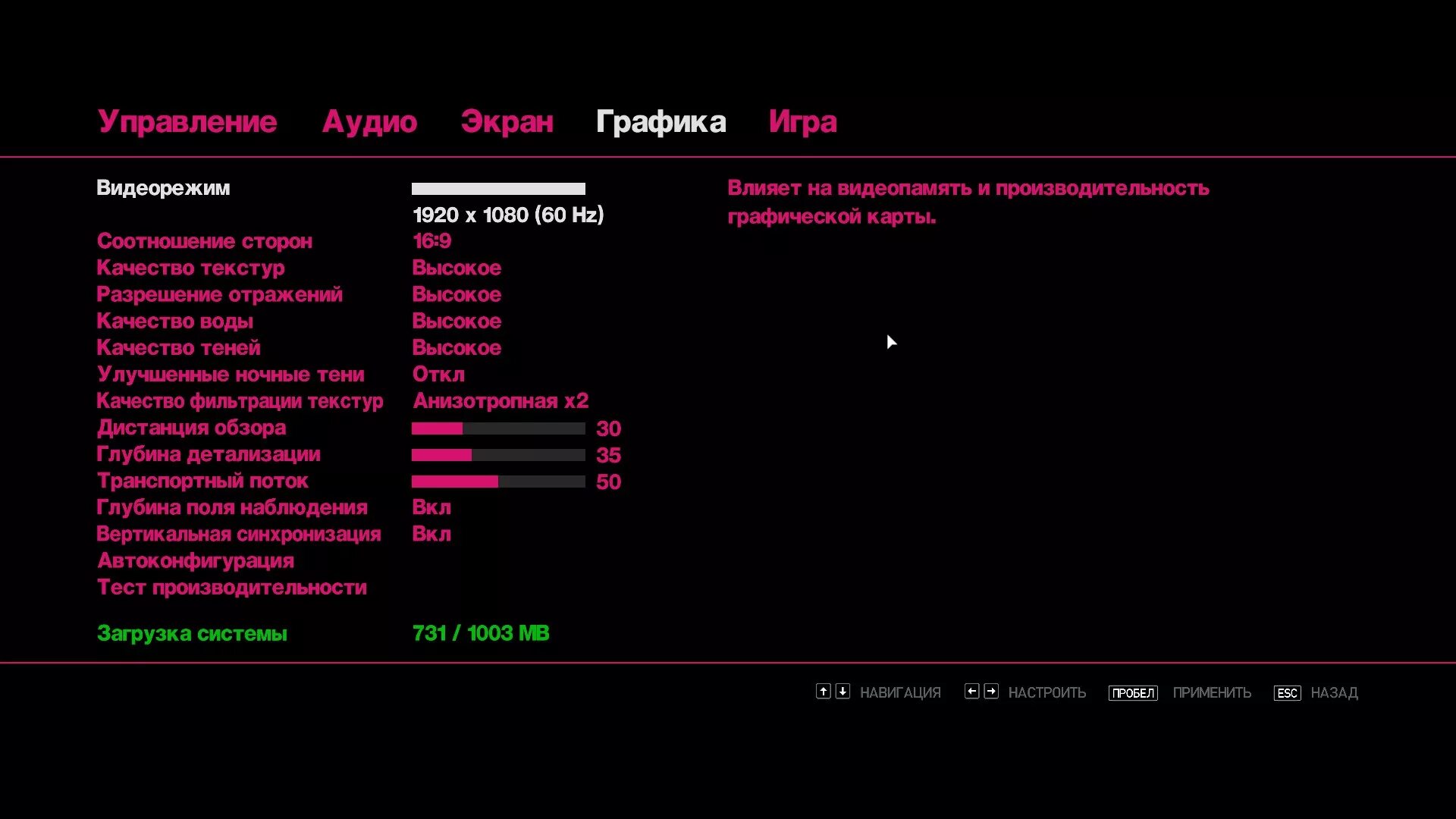
Task: Click the up arrow navigation key icon
Action: pos(823,691)
